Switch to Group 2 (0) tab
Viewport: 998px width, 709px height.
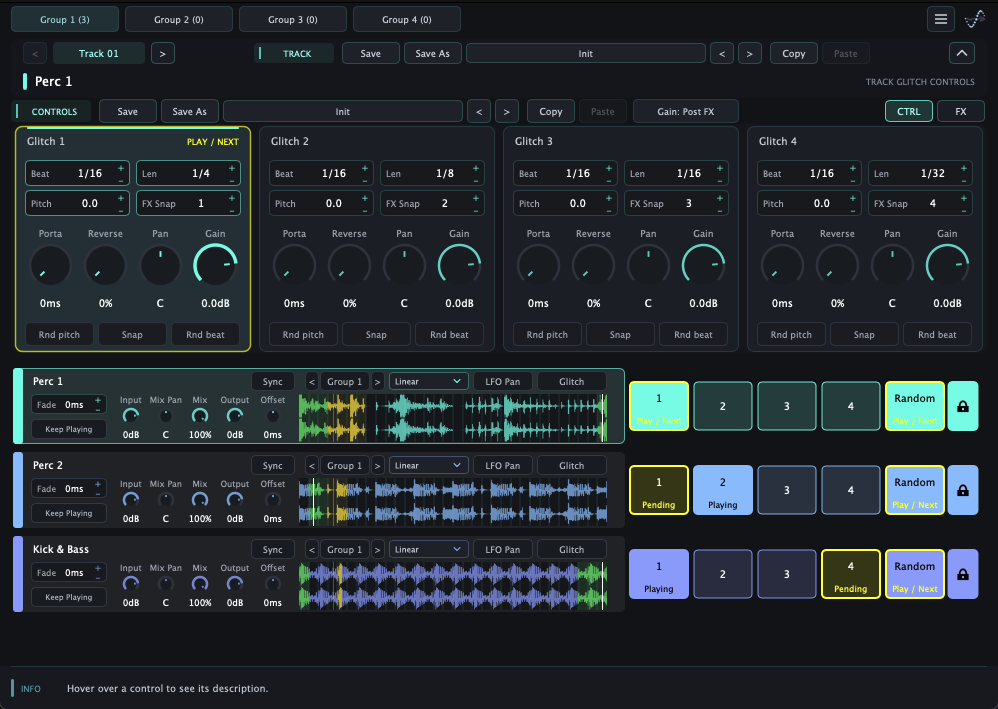[x=179, y=20]
